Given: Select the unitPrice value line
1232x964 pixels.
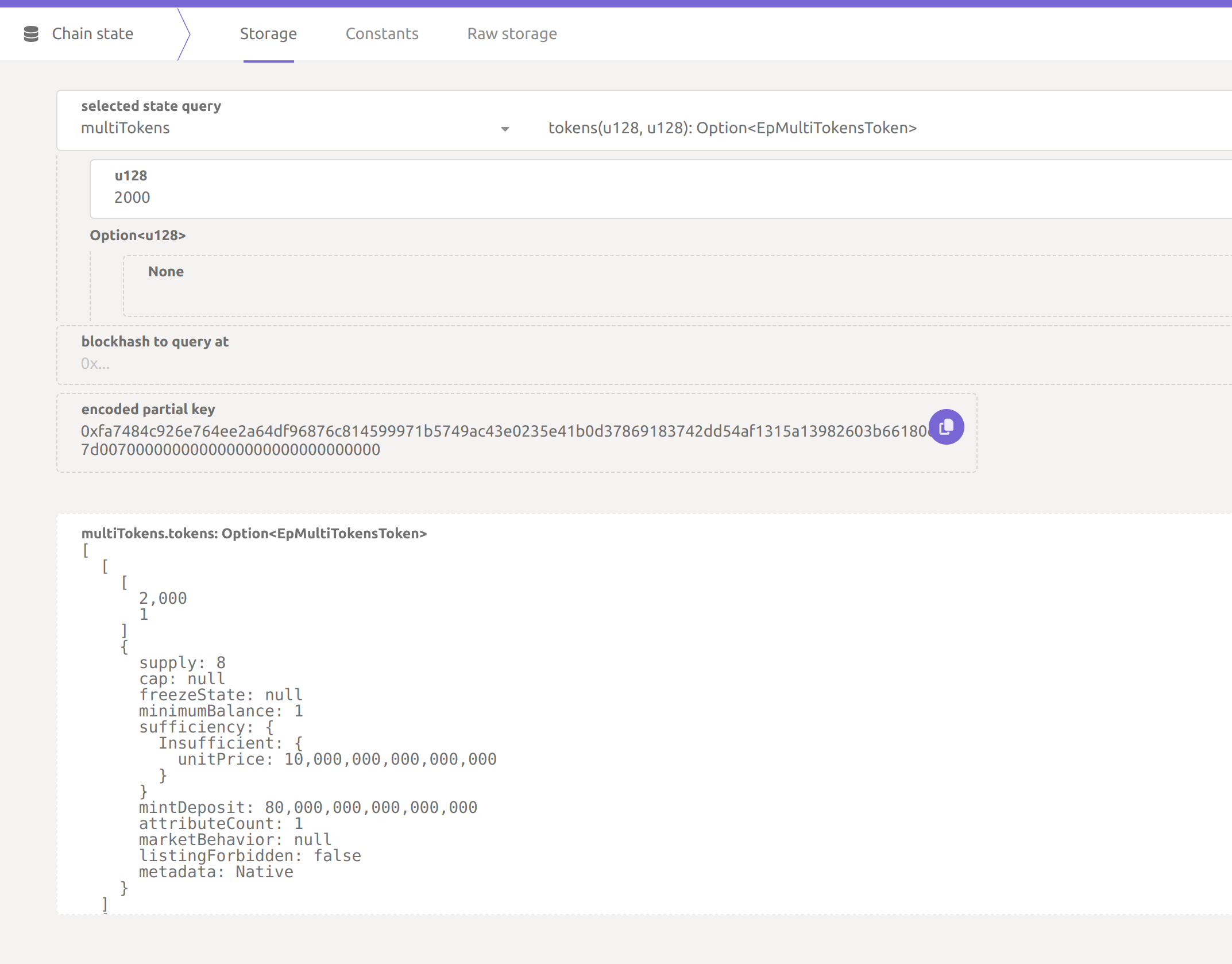Looking at the screenshot, I should [337, 759].
